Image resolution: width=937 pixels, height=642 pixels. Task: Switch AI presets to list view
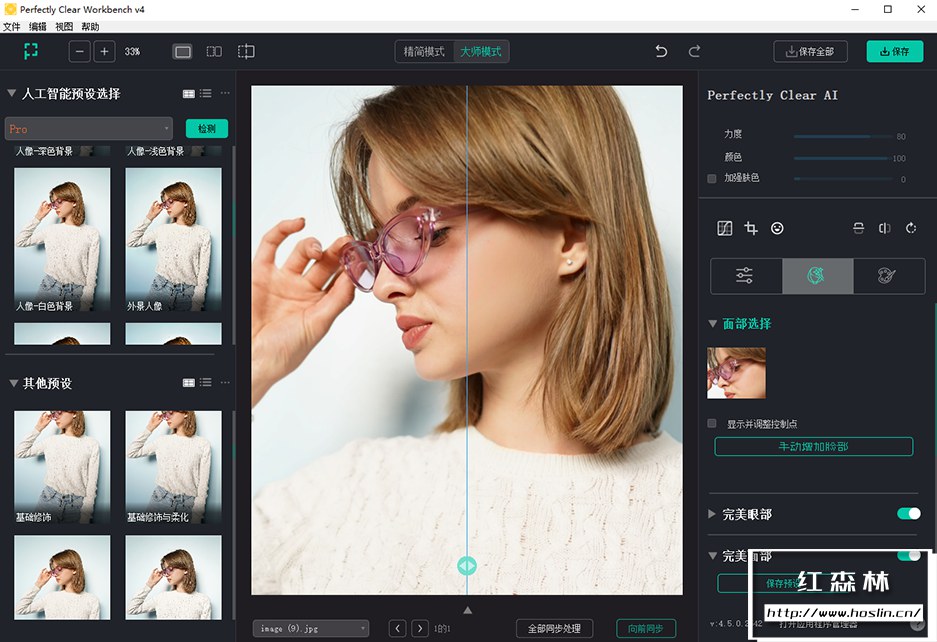[x=206, y=93]
